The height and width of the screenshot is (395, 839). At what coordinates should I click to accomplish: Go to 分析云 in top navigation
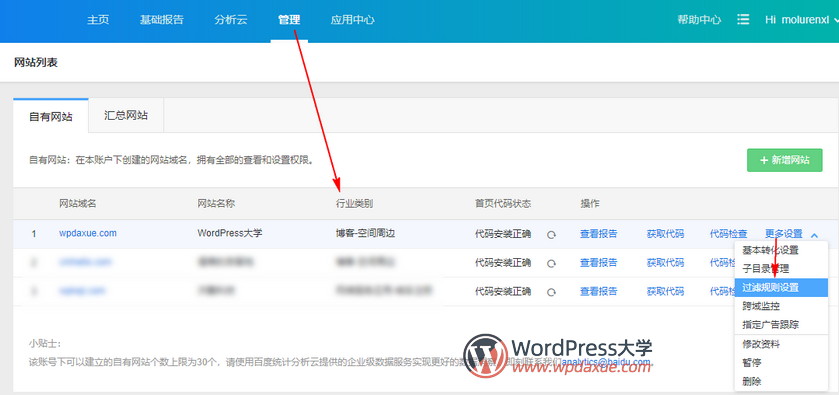pyautogui.click(x=231, y=20)
